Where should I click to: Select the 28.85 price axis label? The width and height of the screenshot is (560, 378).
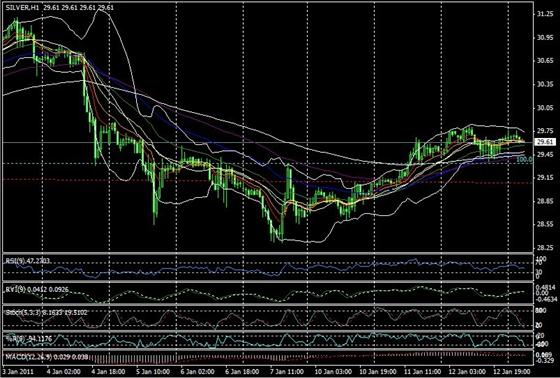(545, 202)
